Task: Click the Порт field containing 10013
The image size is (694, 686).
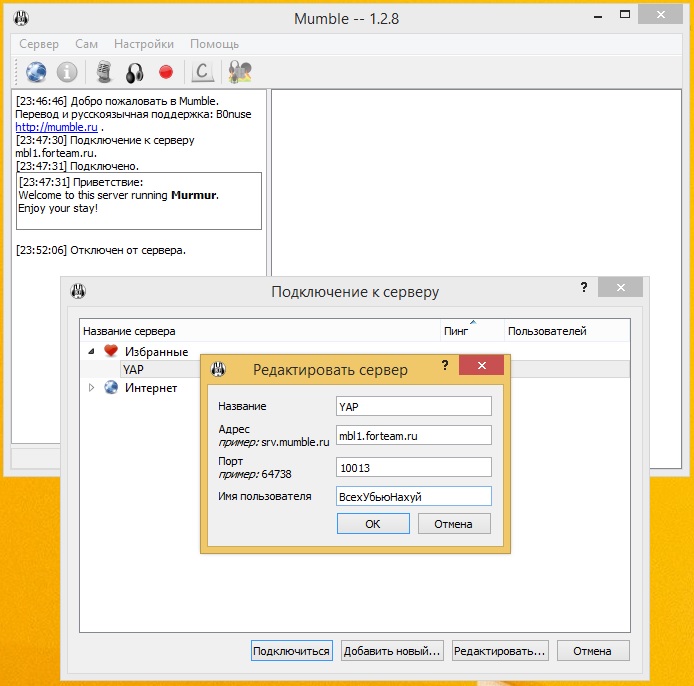Action: pyautogui.click(x=413, y=467)
